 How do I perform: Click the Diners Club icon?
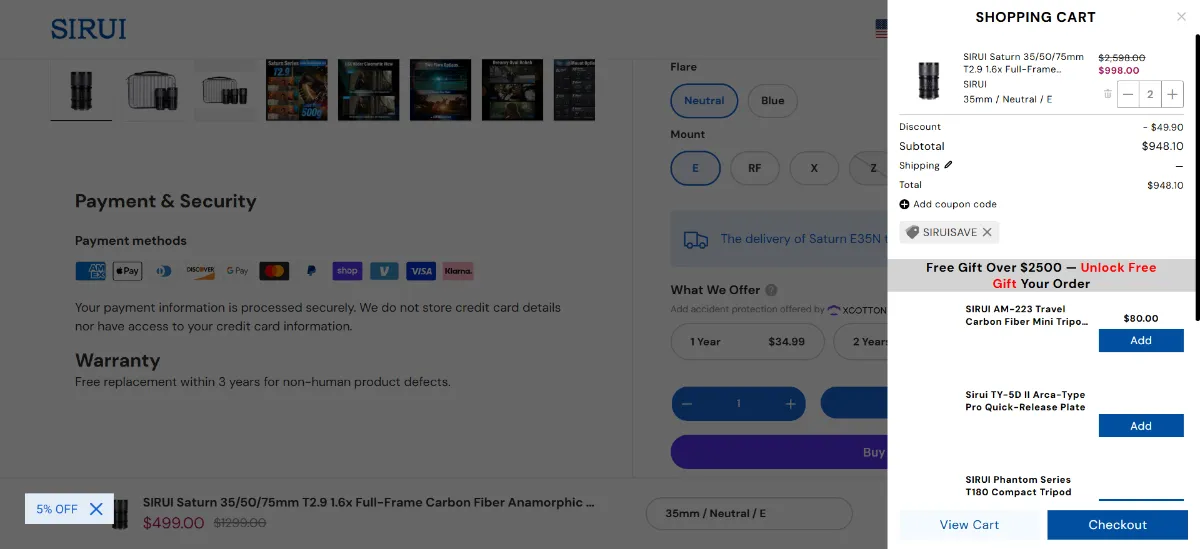[164, 271]
